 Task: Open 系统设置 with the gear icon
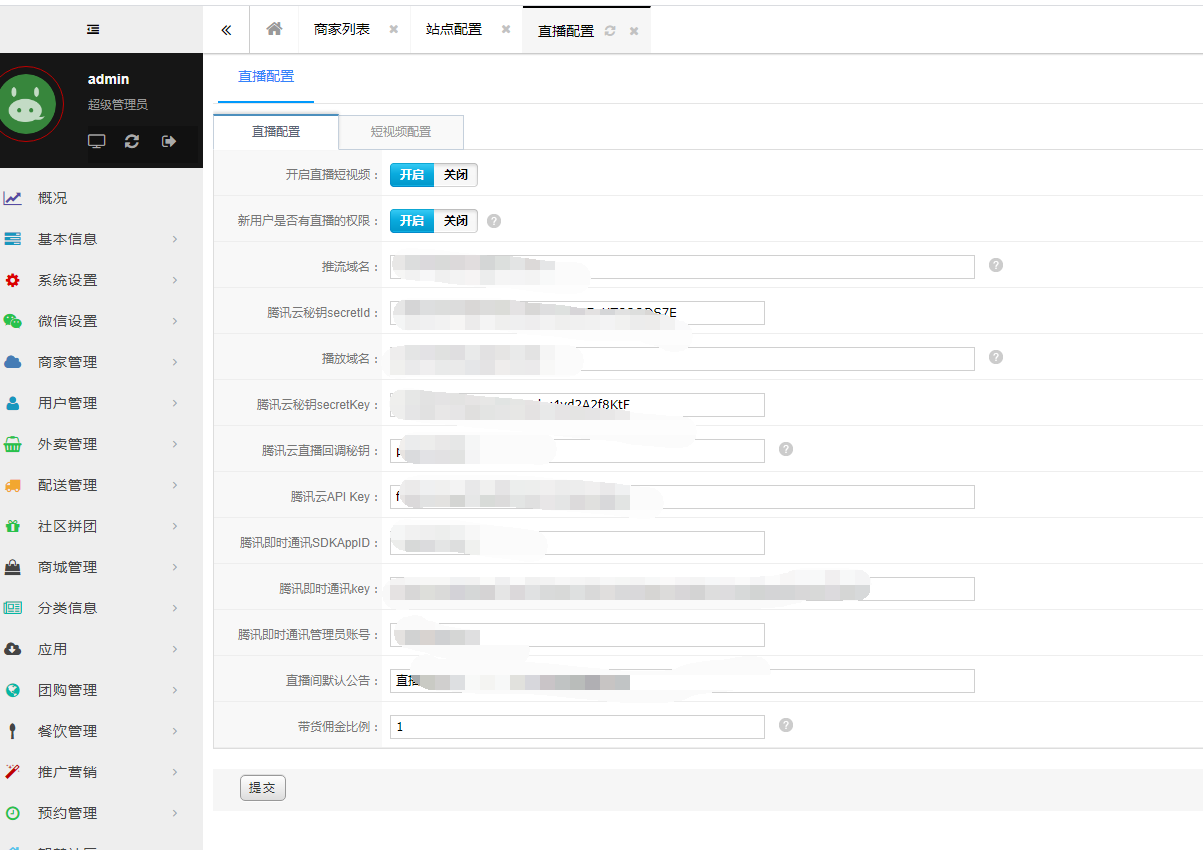pos(50,280)
